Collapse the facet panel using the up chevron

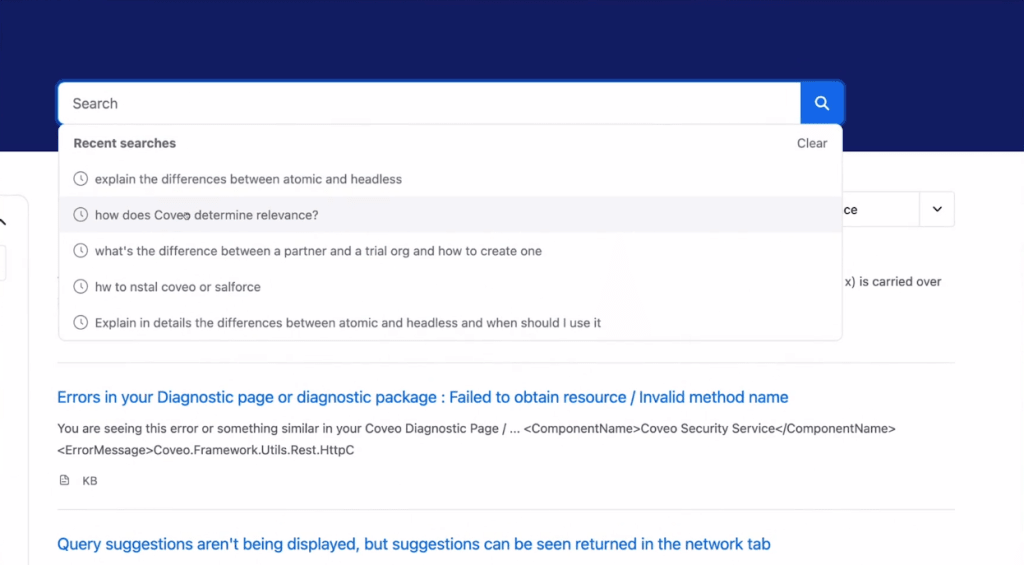[x=3, y=222]
